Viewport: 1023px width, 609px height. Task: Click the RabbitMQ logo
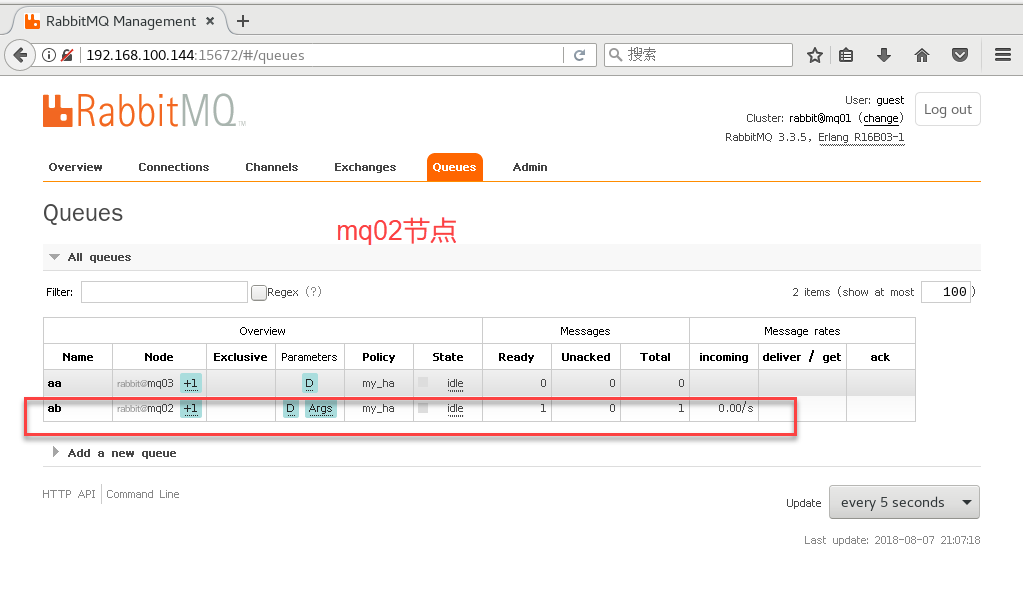click(x=144, y=111)
